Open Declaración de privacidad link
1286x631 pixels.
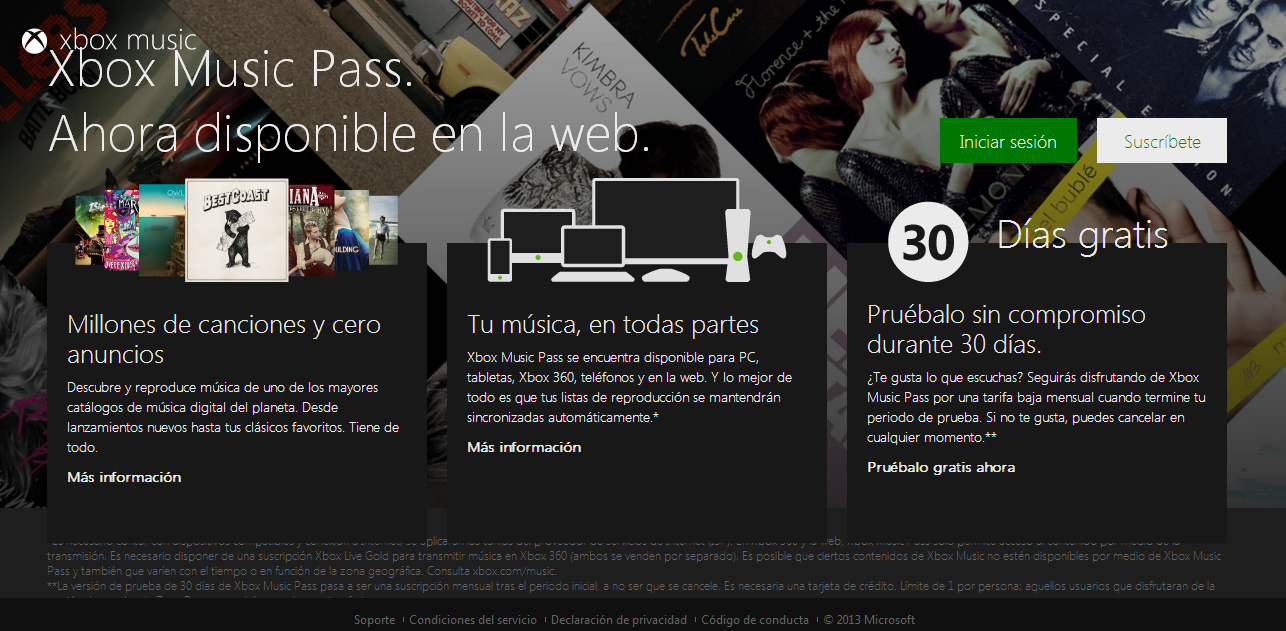click(x=619, y=620)
